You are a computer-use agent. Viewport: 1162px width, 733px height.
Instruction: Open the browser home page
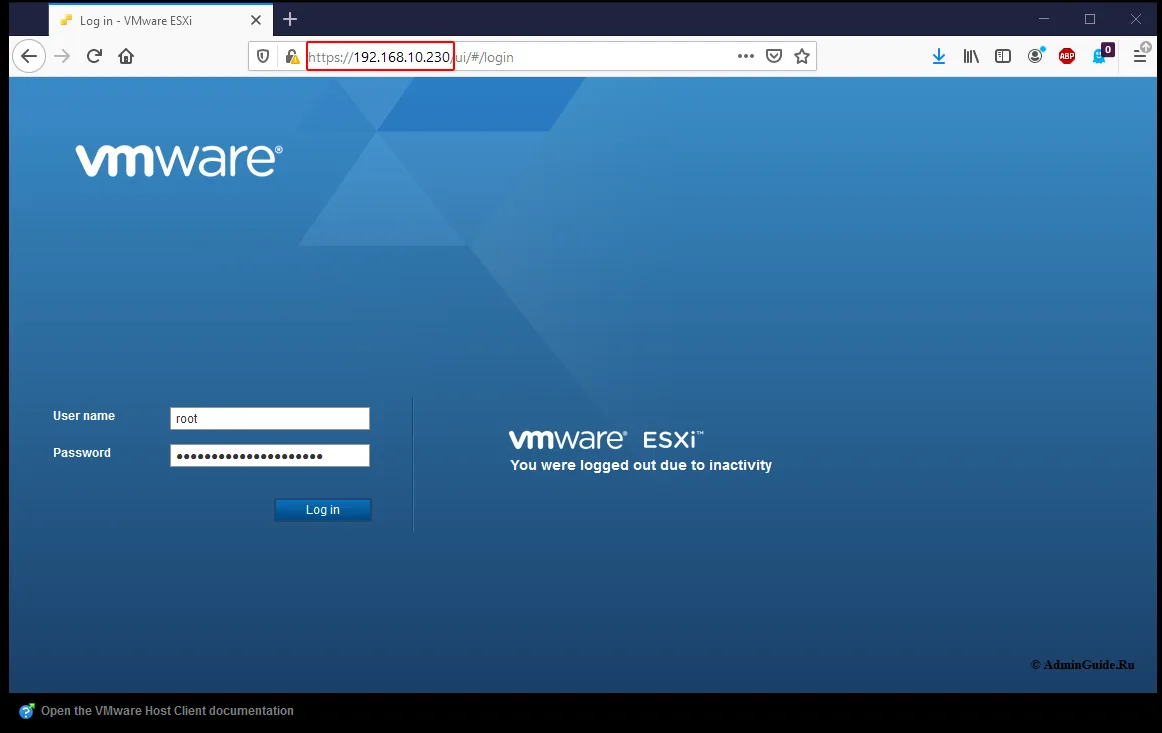point(126,56)
